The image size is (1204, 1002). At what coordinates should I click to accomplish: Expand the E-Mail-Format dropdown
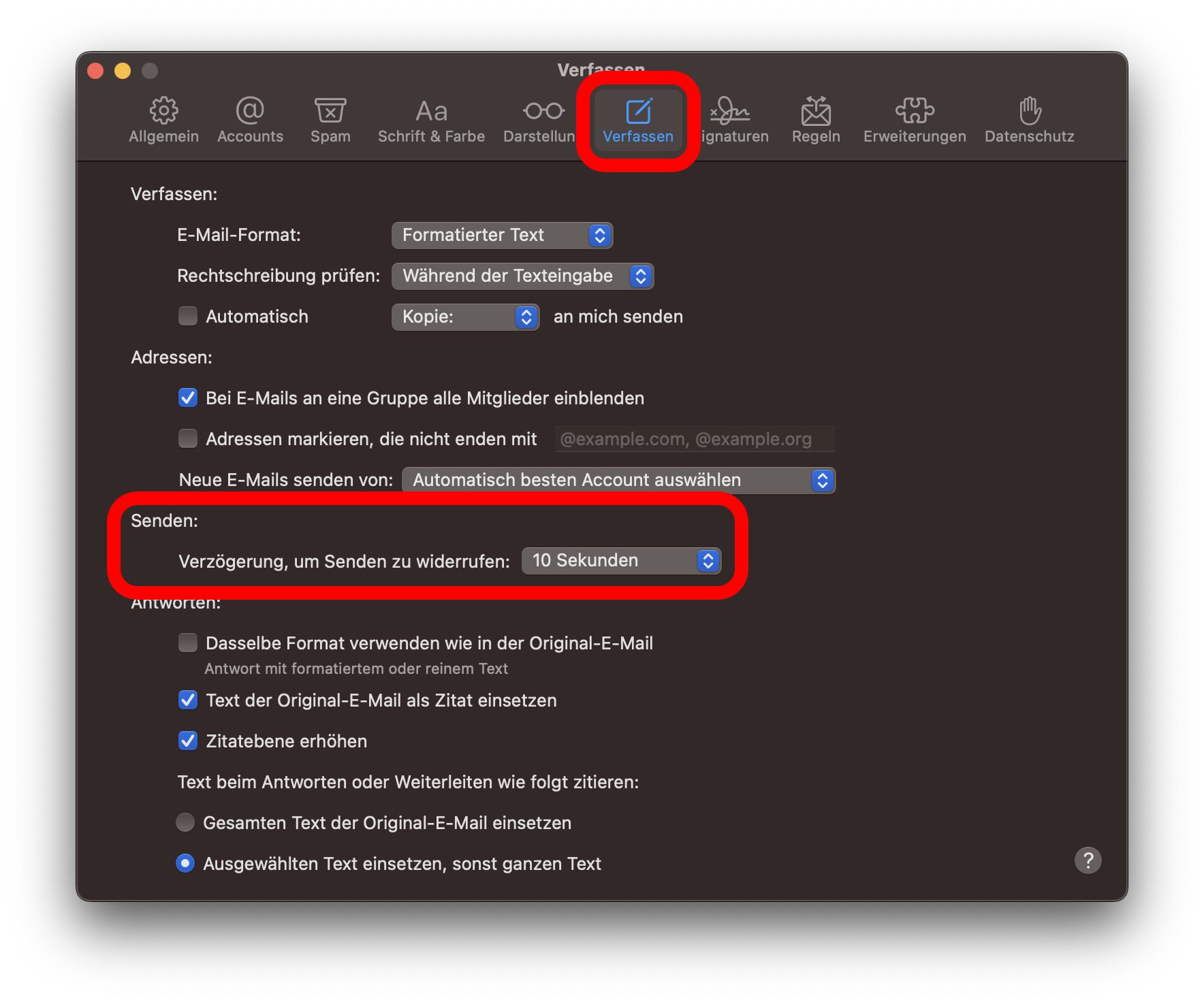point(503,236)
